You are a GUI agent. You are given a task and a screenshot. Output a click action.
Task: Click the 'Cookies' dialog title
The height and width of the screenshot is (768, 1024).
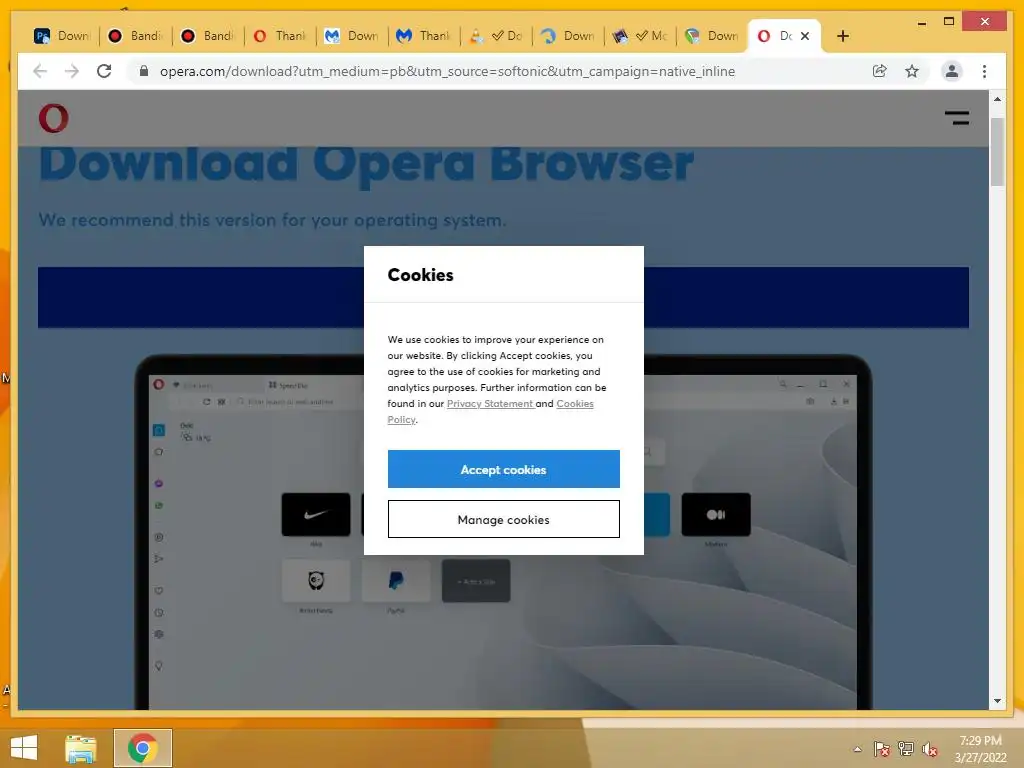pyautogui.click(x=421, y=275)
